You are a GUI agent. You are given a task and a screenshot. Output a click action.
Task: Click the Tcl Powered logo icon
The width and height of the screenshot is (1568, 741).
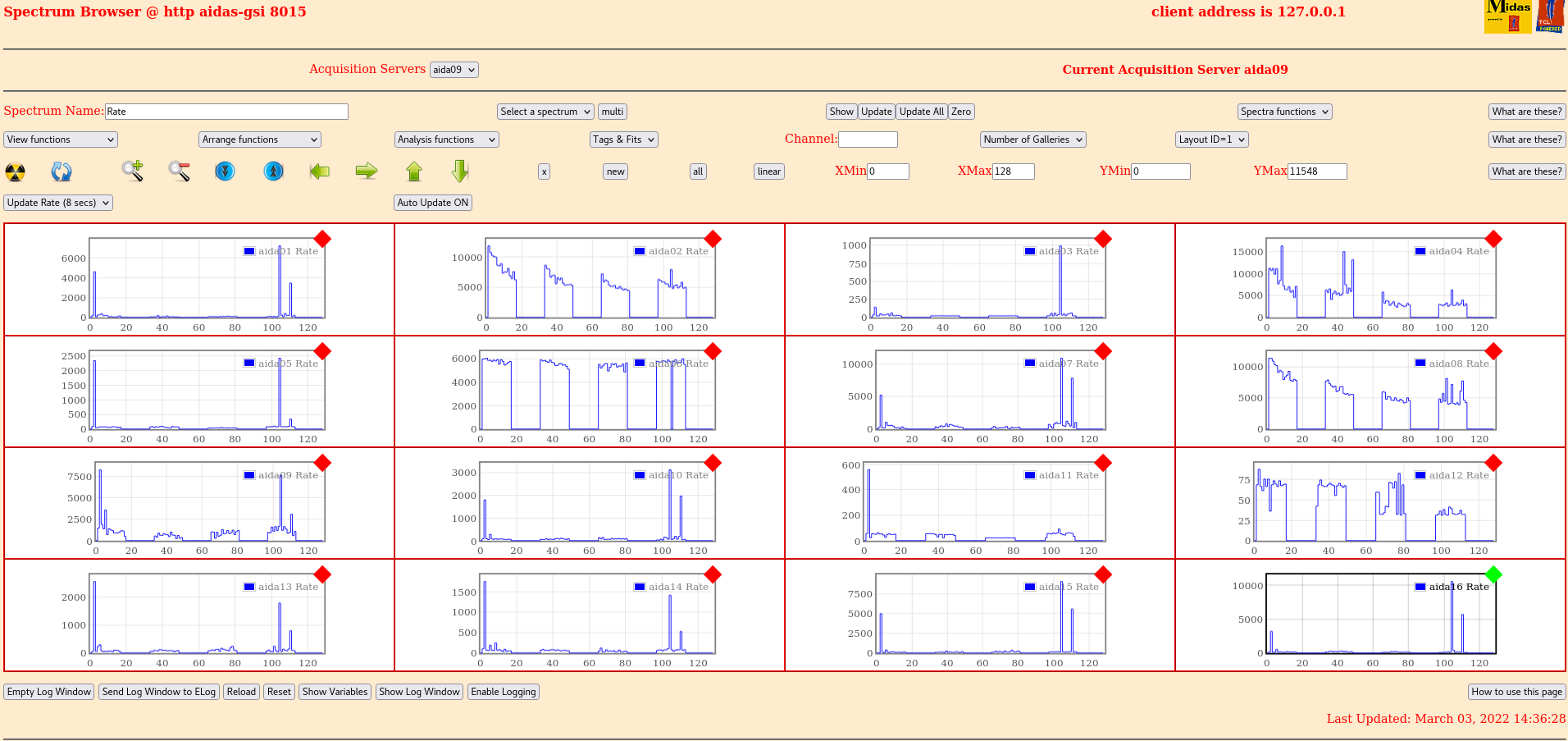(x=1550, y=16)
